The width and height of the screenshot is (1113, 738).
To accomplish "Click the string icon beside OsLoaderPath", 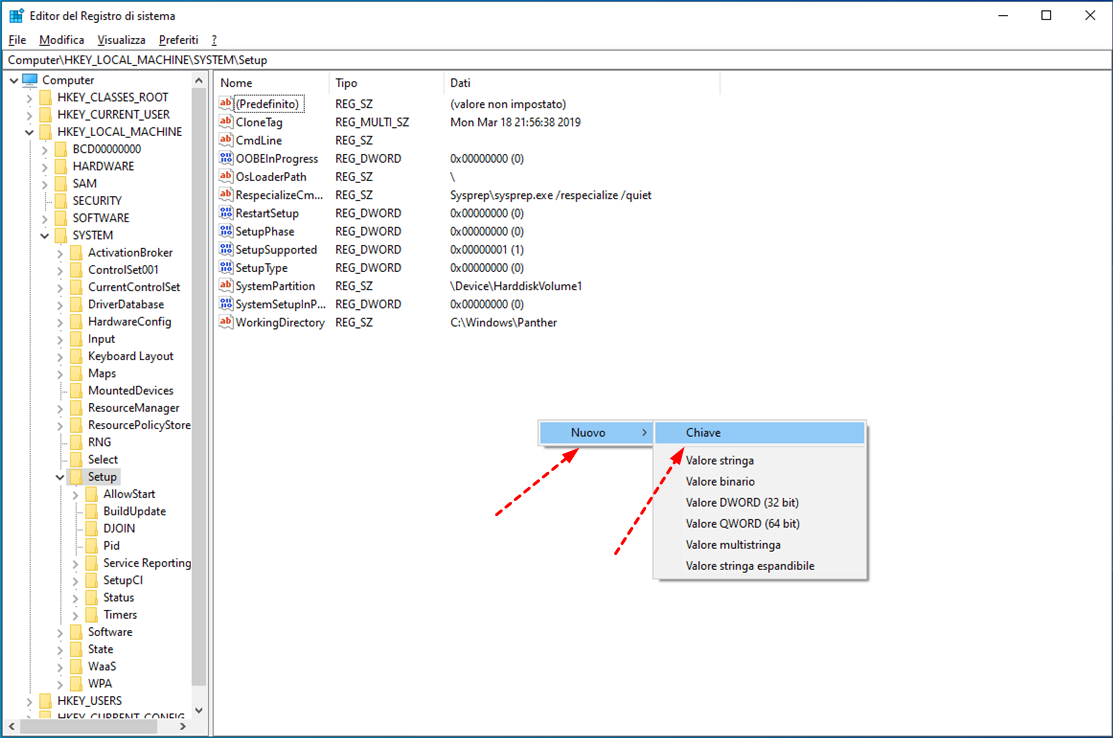I will coord(226,177).
